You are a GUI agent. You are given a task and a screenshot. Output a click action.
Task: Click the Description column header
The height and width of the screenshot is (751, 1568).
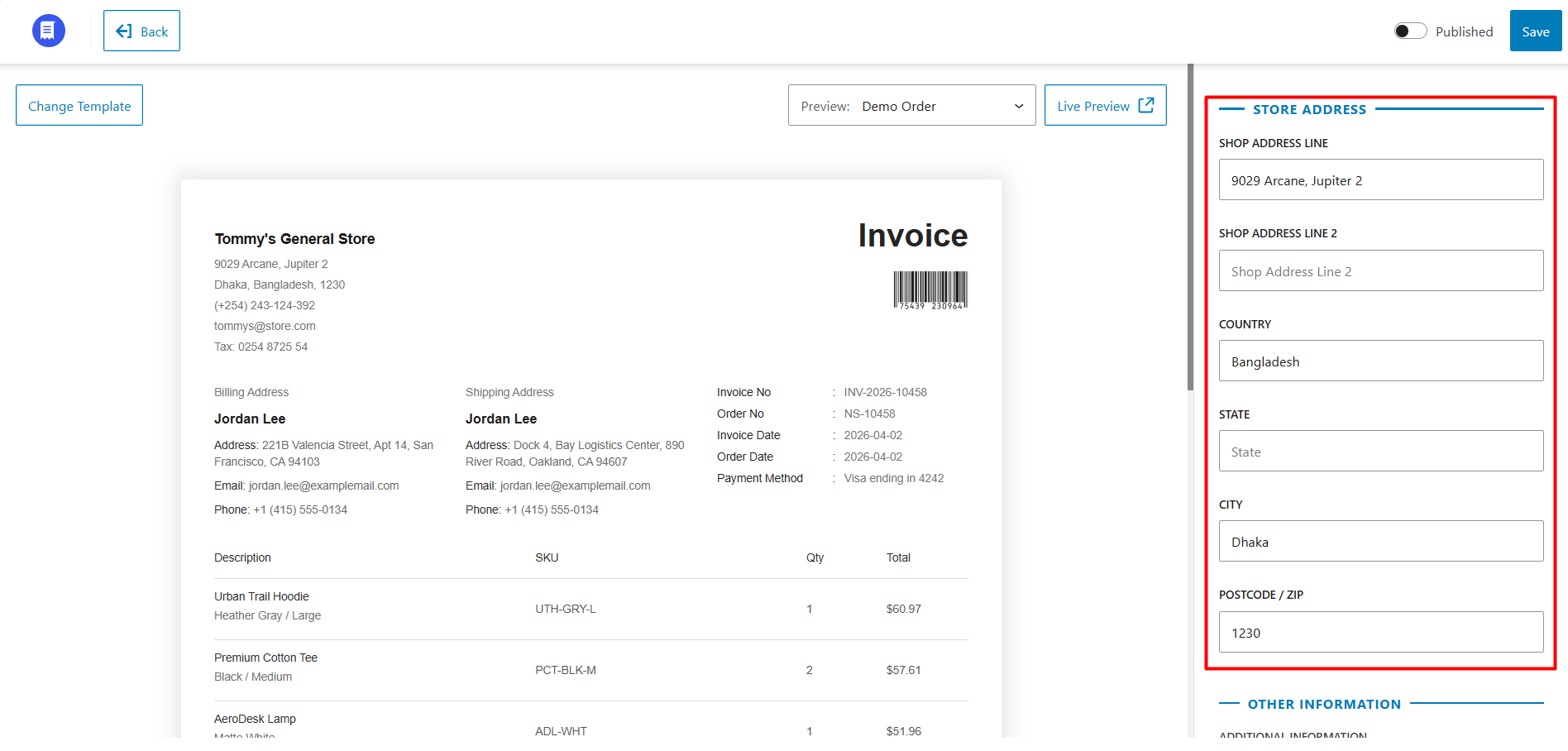(242, 557)
